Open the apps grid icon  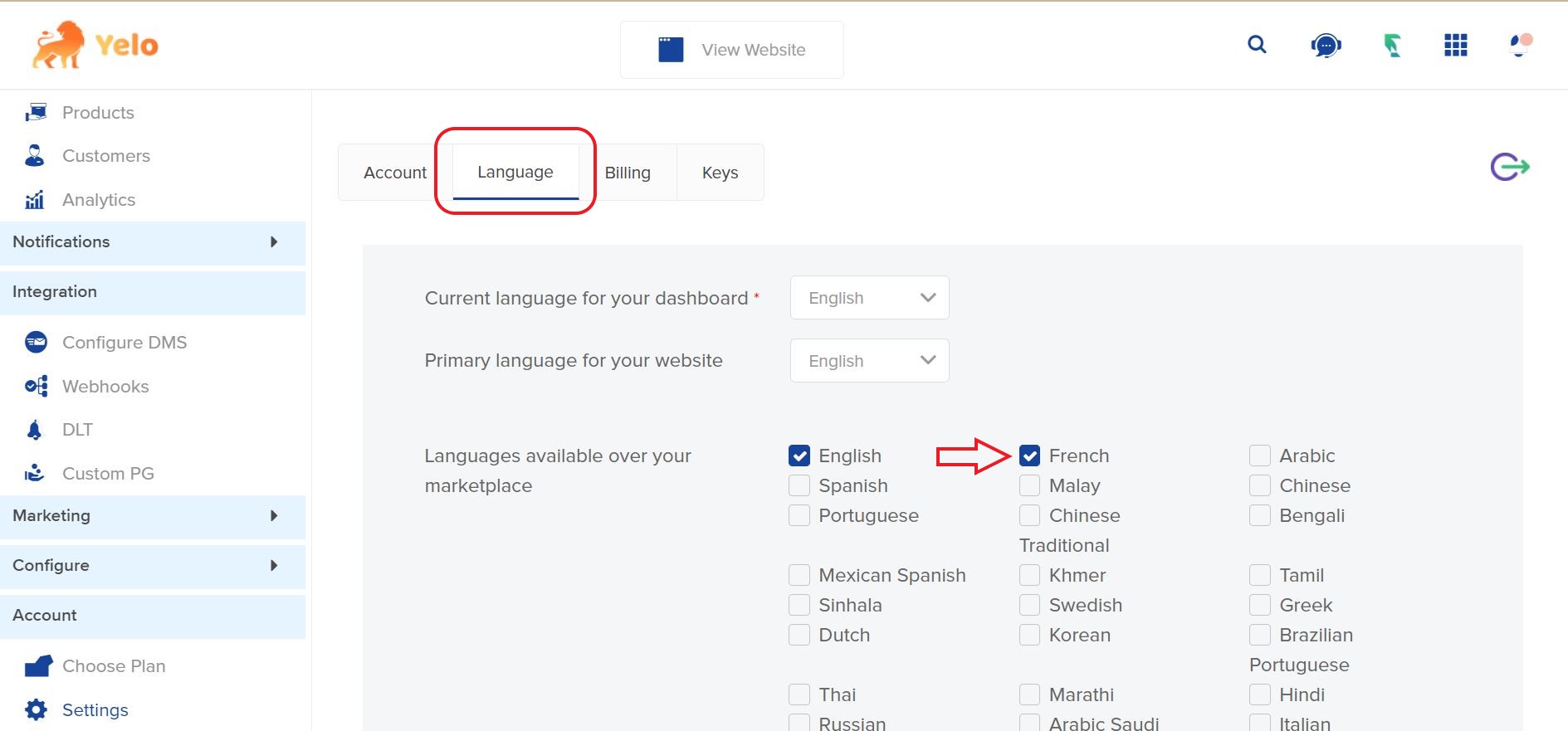(x=1455, y=46)
